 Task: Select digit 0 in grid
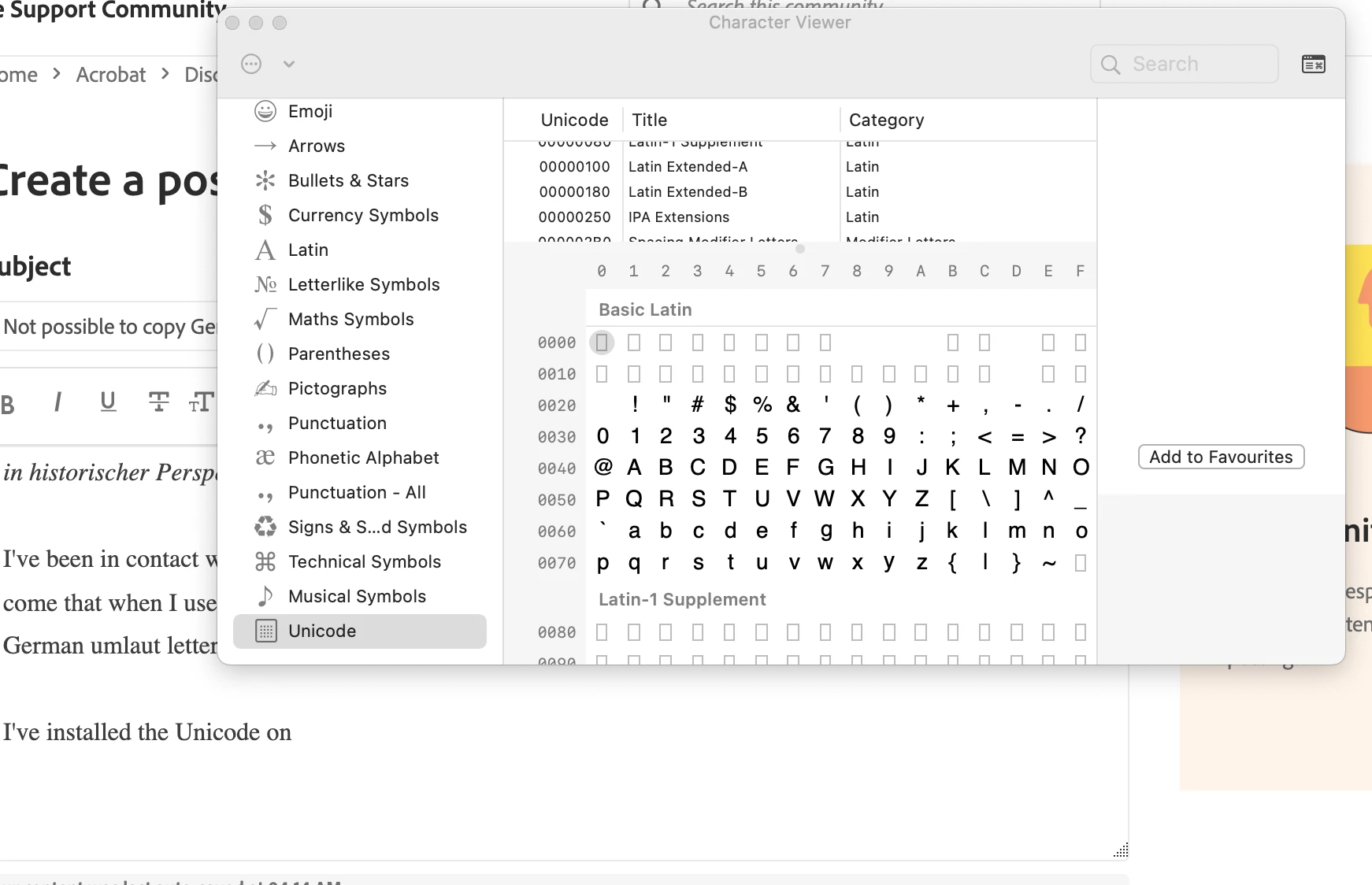click(603, 436)
